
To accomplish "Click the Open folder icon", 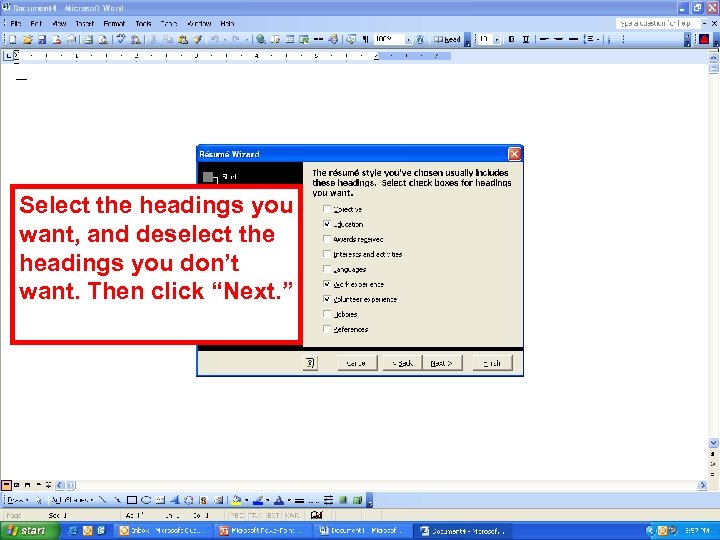I will (27, 39).
